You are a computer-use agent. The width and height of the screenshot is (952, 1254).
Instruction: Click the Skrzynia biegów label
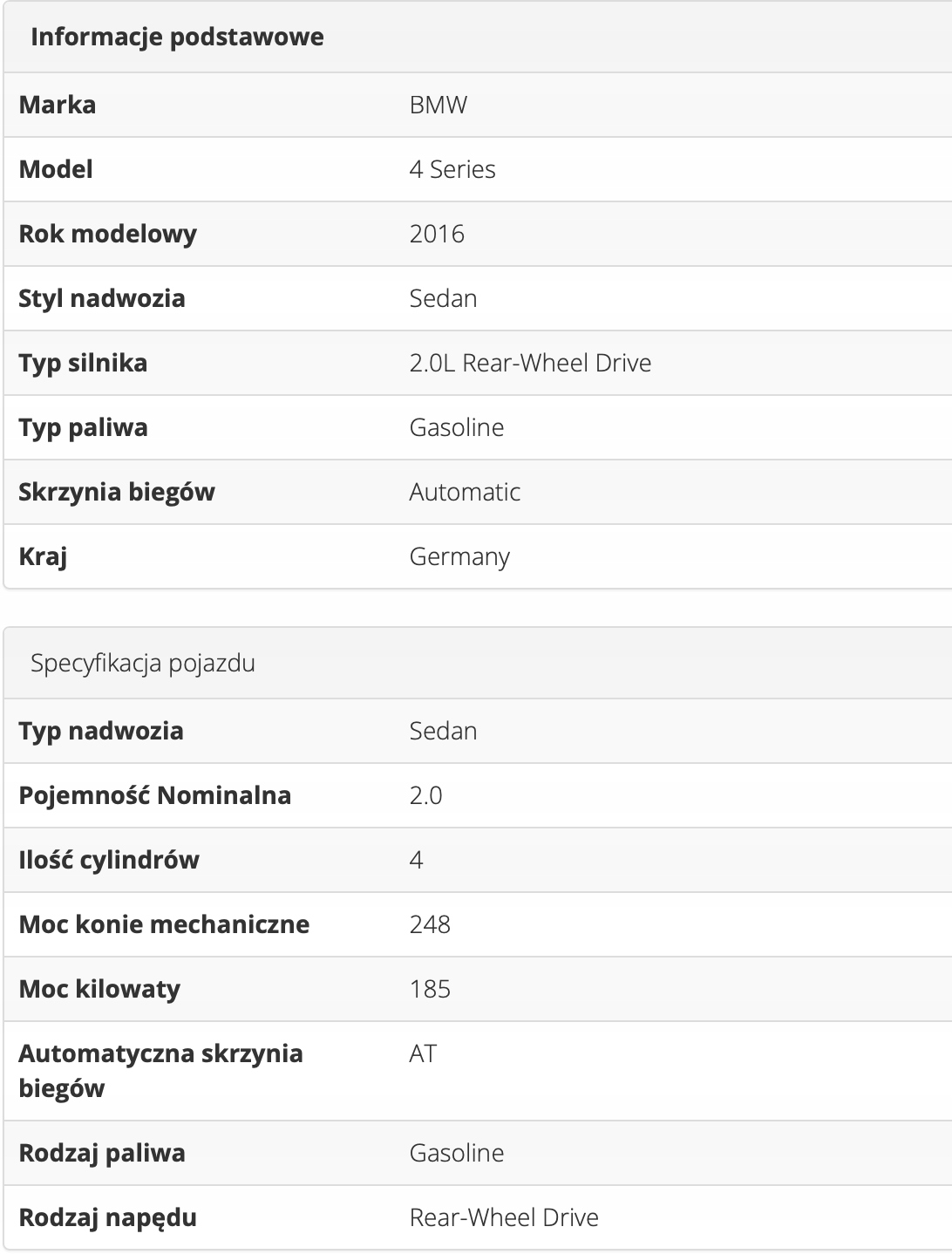[117, 493]
